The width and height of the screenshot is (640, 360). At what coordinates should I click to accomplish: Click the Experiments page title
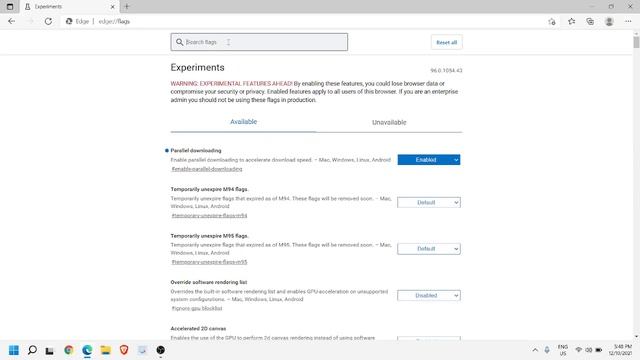point(198,68)
